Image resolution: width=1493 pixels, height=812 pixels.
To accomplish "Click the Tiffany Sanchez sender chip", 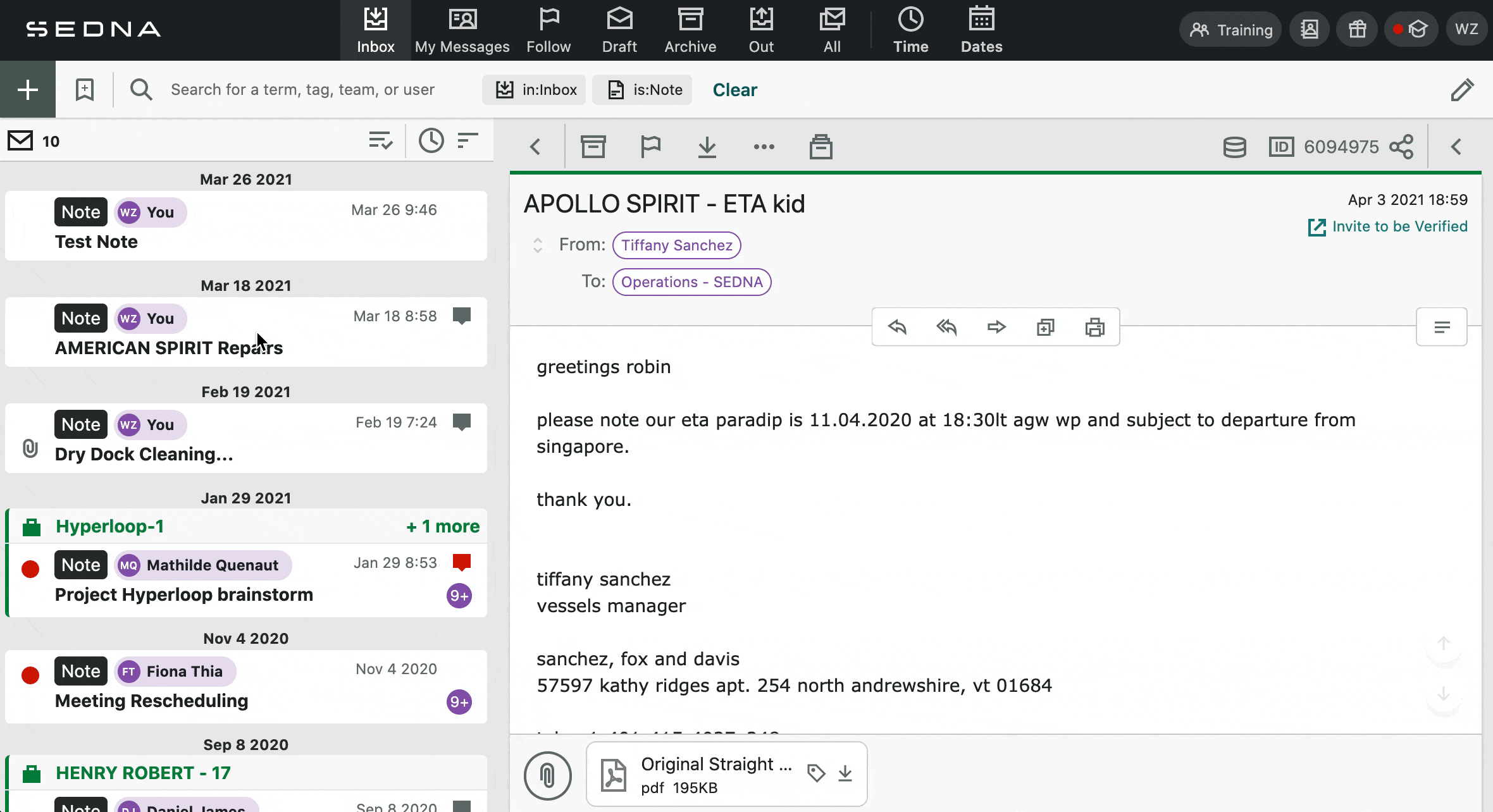I will (x=676, y=245).
